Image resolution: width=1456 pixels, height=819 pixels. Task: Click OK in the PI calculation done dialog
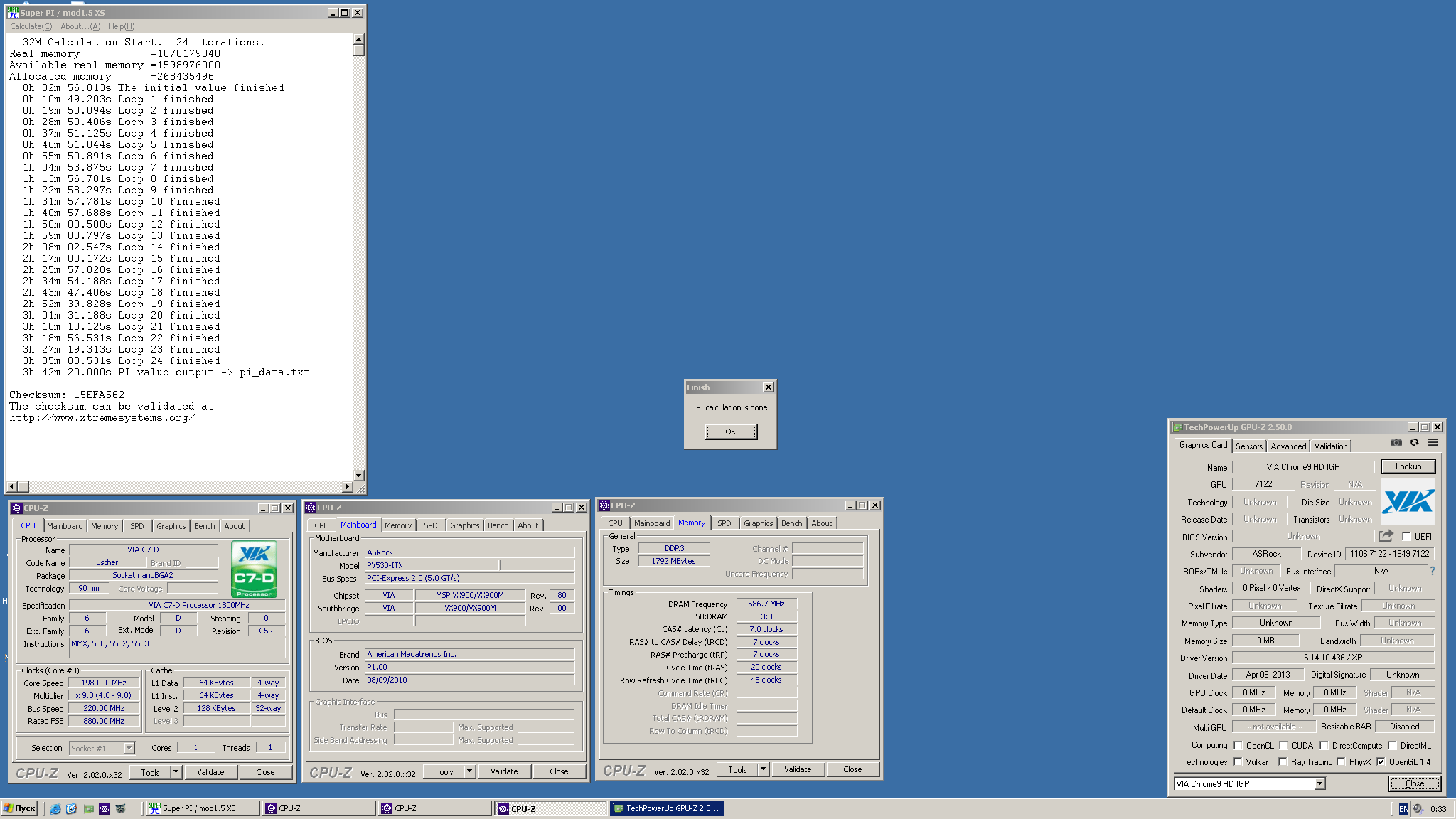731,432
